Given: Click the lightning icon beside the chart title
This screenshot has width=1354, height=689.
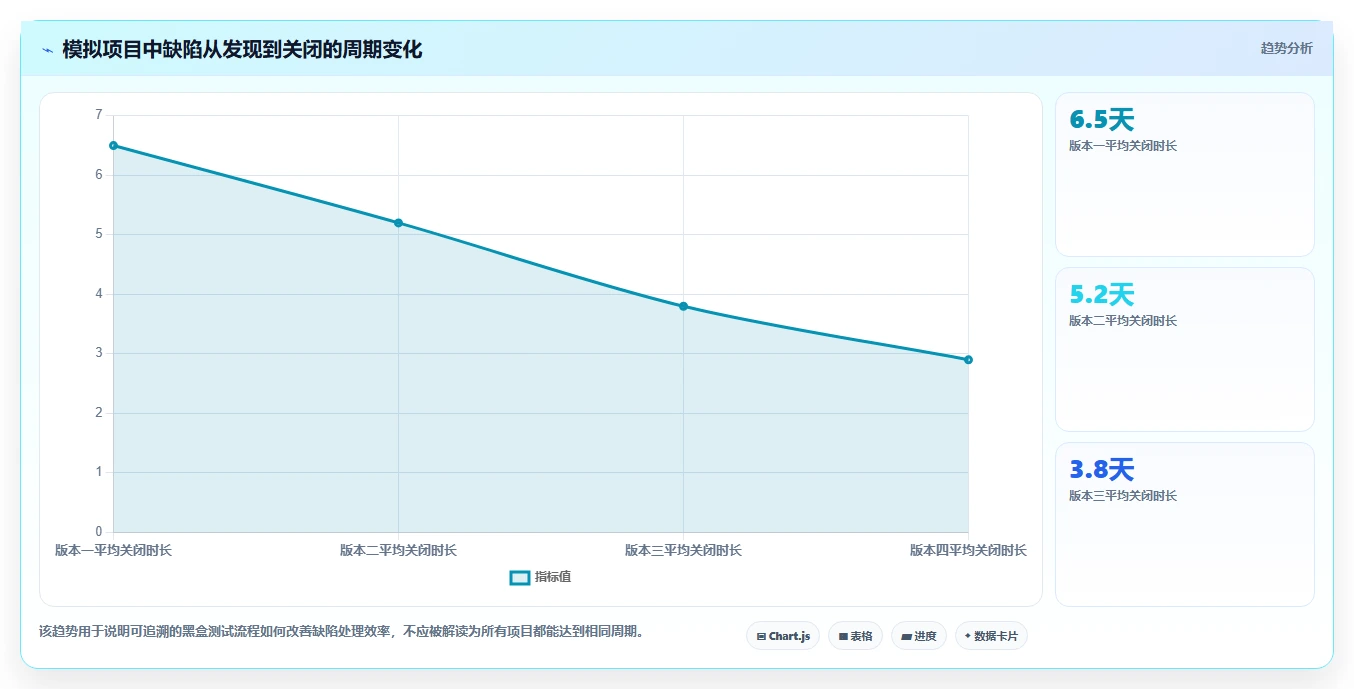Looking at the screenshot, I should 47,50.
